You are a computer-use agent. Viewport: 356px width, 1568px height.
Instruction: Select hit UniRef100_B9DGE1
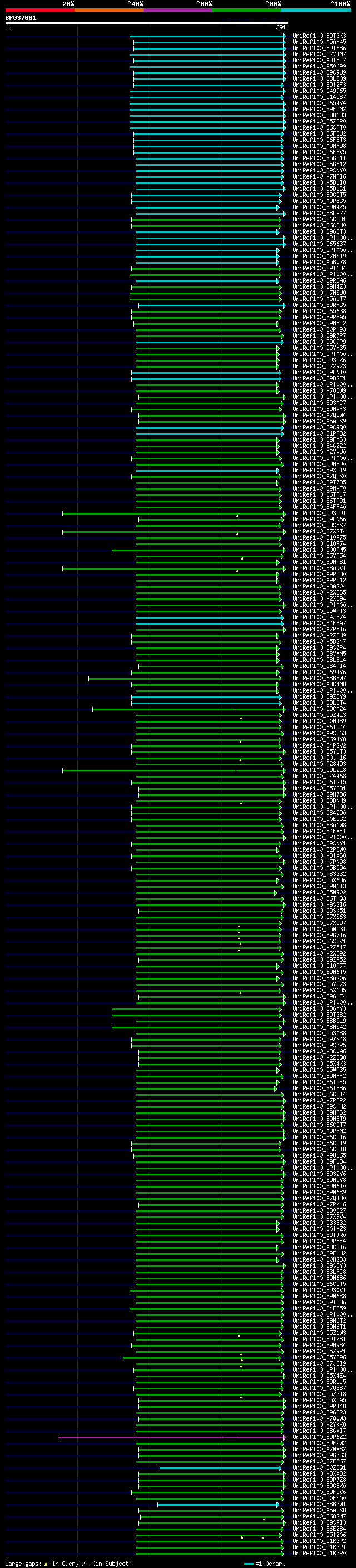coord(319,378)
